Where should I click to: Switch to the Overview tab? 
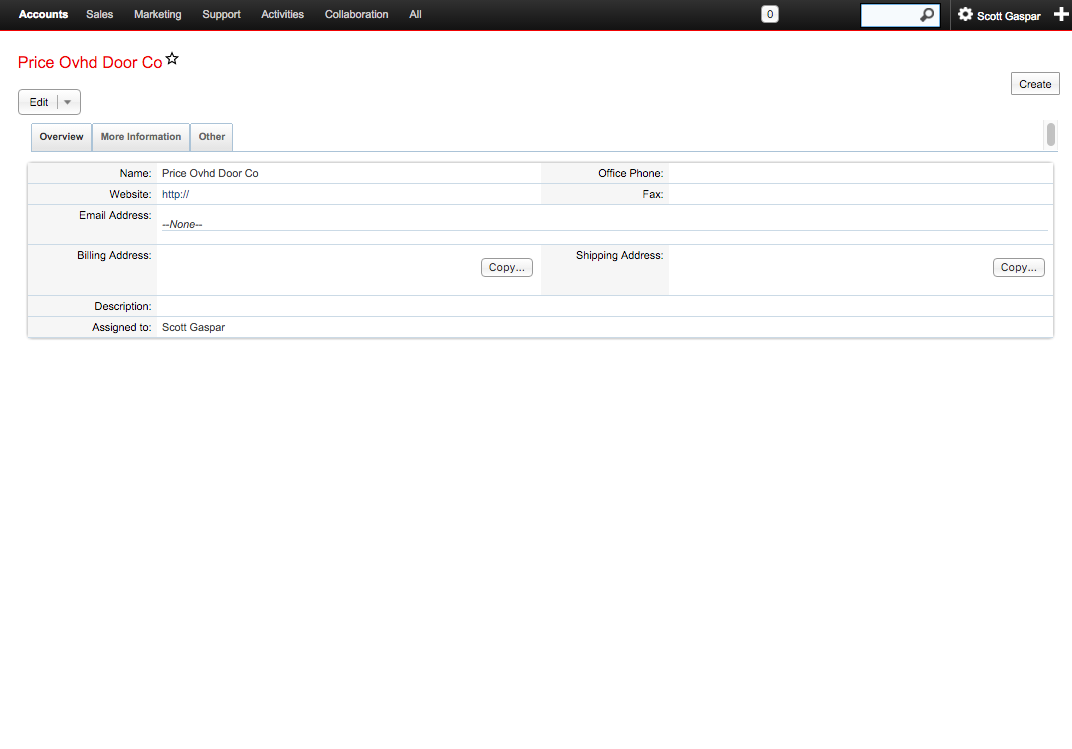pyautogui.click(x=62, y=137)
